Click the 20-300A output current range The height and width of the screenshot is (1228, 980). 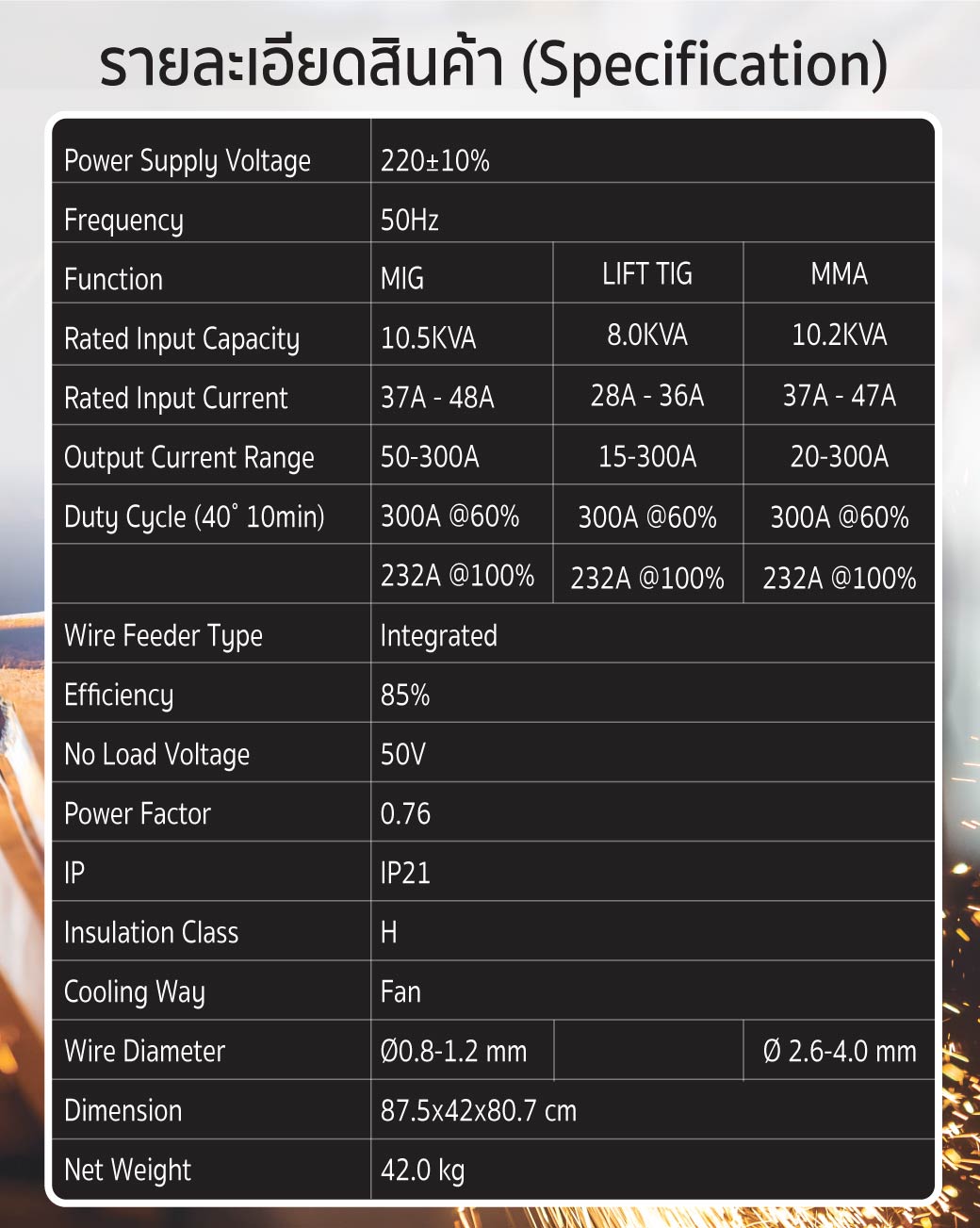coord(839,457)
